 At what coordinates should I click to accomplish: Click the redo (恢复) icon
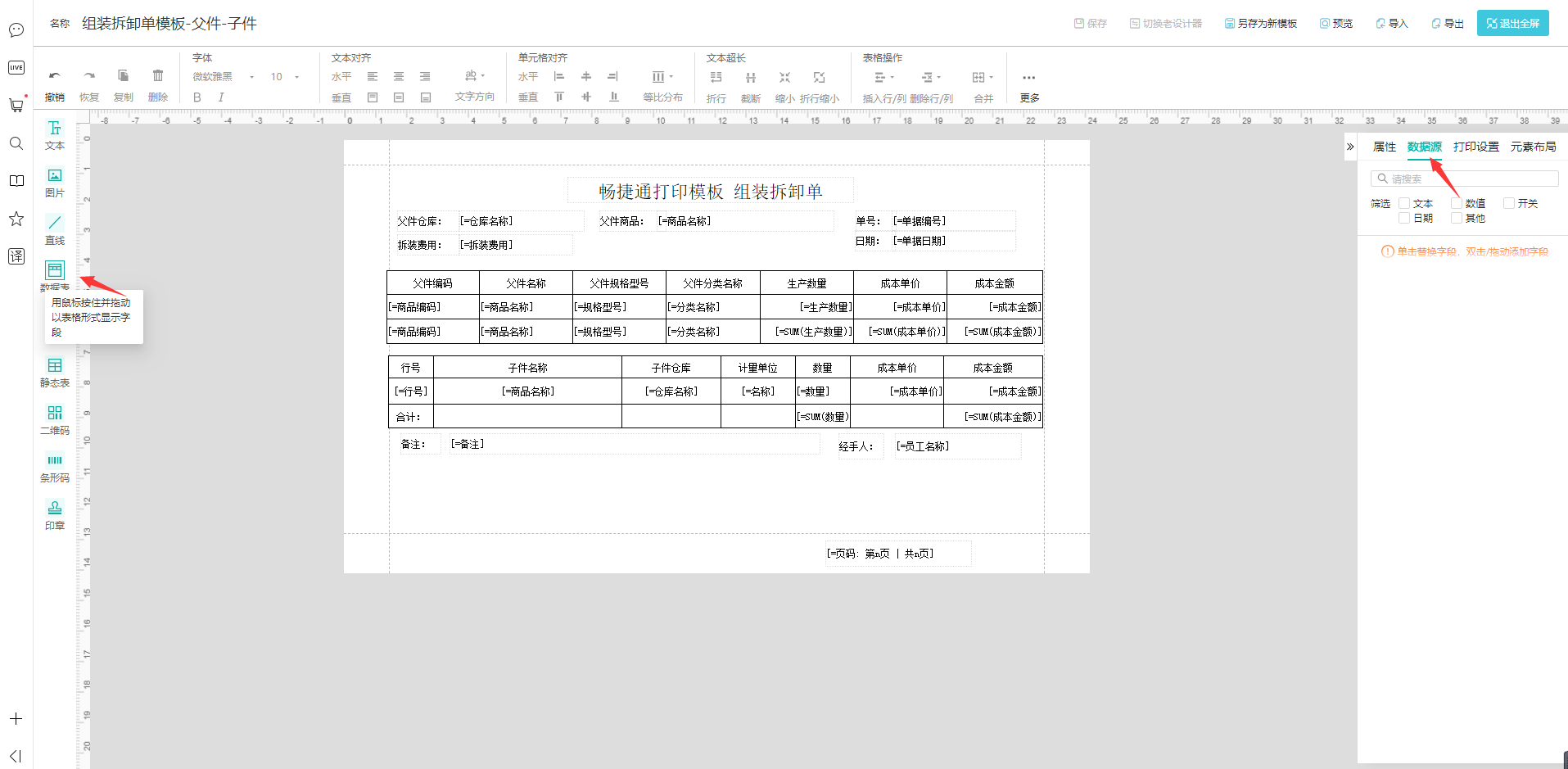click(x=89, y=76)
